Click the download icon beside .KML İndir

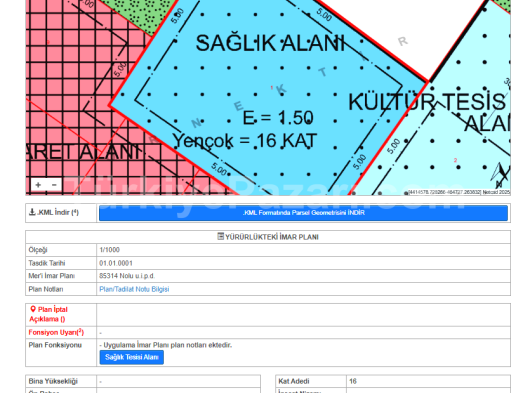(32, 212)
